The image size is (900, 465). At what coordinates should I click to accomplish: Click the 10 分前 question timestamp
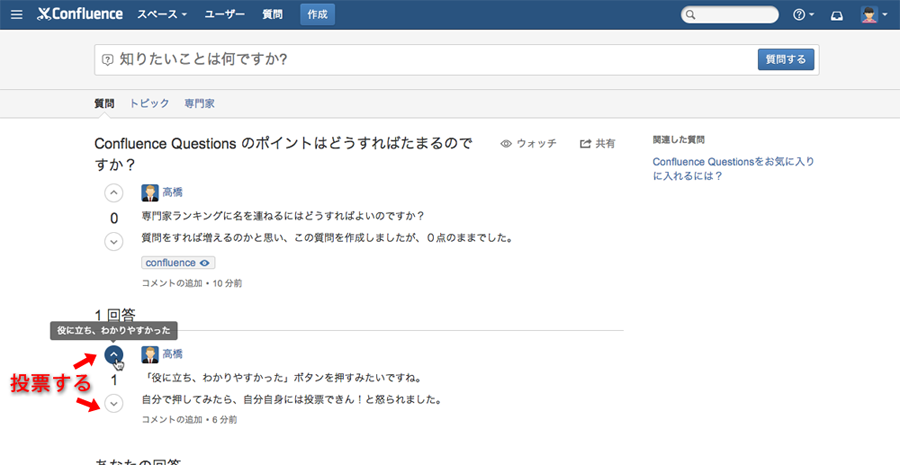[227, 283]
